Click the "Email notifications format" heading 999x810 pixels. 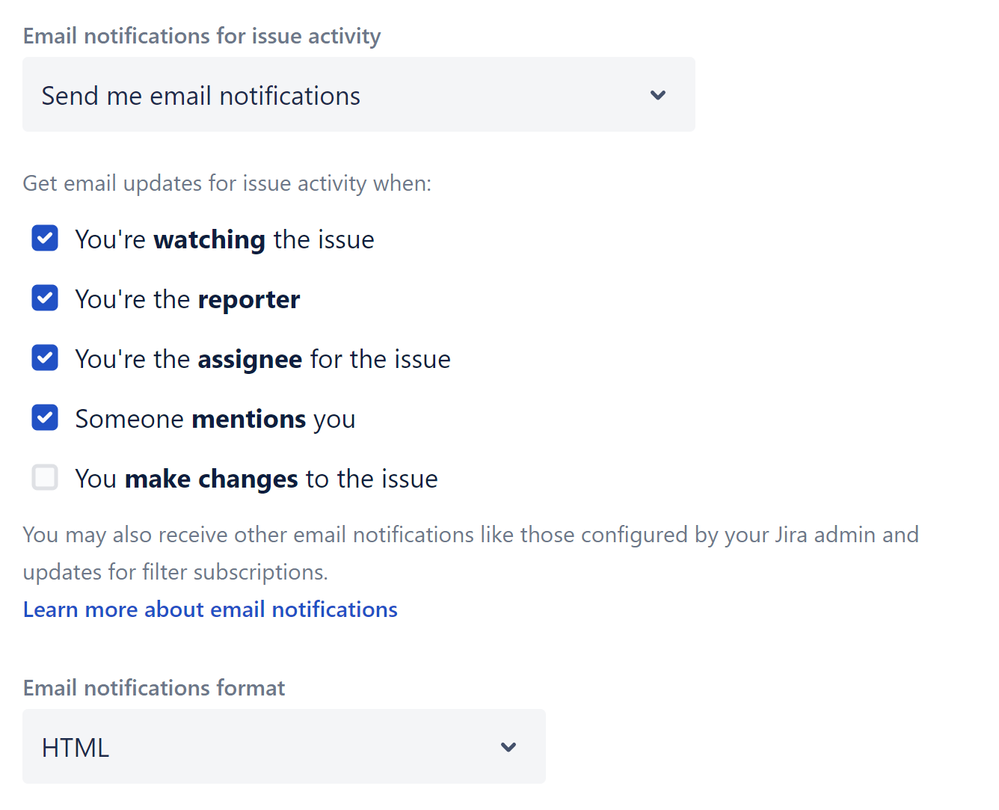coord(153,687)
